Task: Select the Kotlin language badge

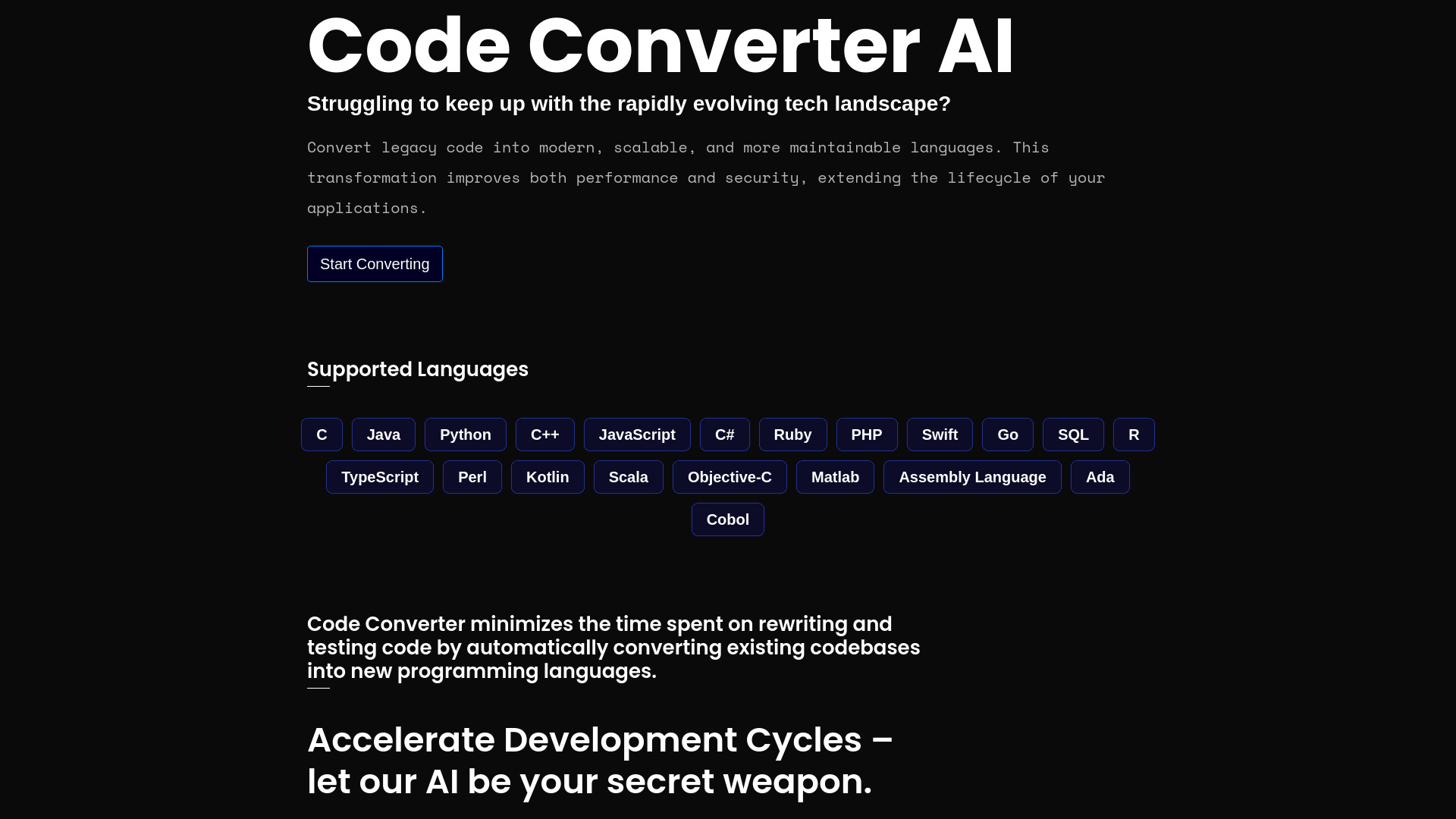Action: tap(547, 477)
